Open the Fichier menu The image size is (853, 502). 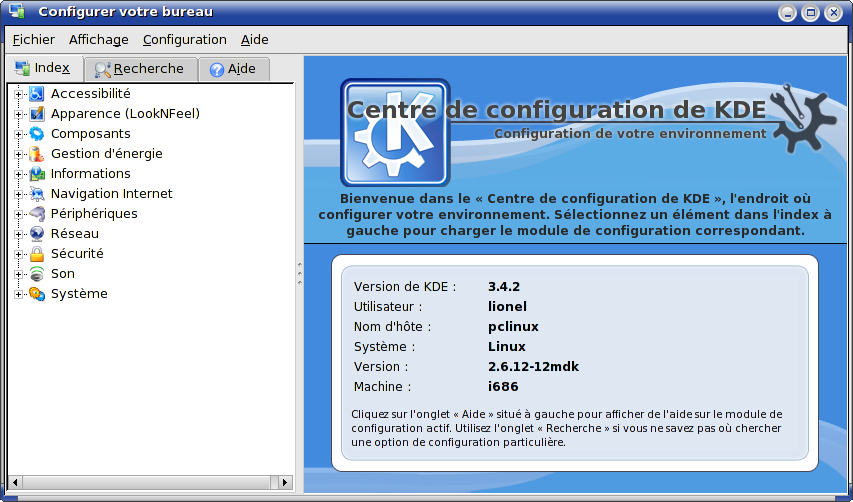tap(34, 40)
